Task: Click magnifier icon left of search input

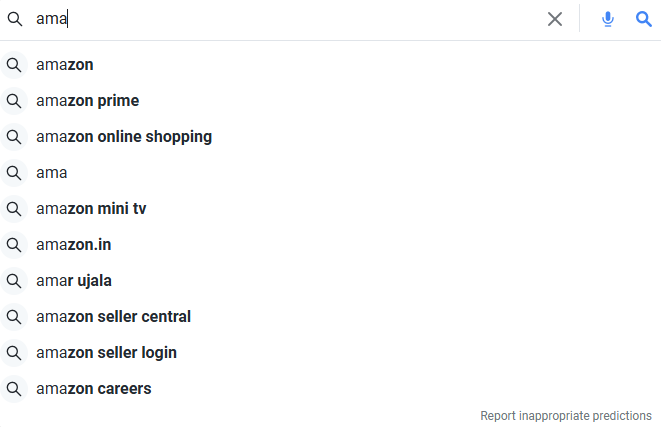Action: pyautogui.click(x=15, y=19)
